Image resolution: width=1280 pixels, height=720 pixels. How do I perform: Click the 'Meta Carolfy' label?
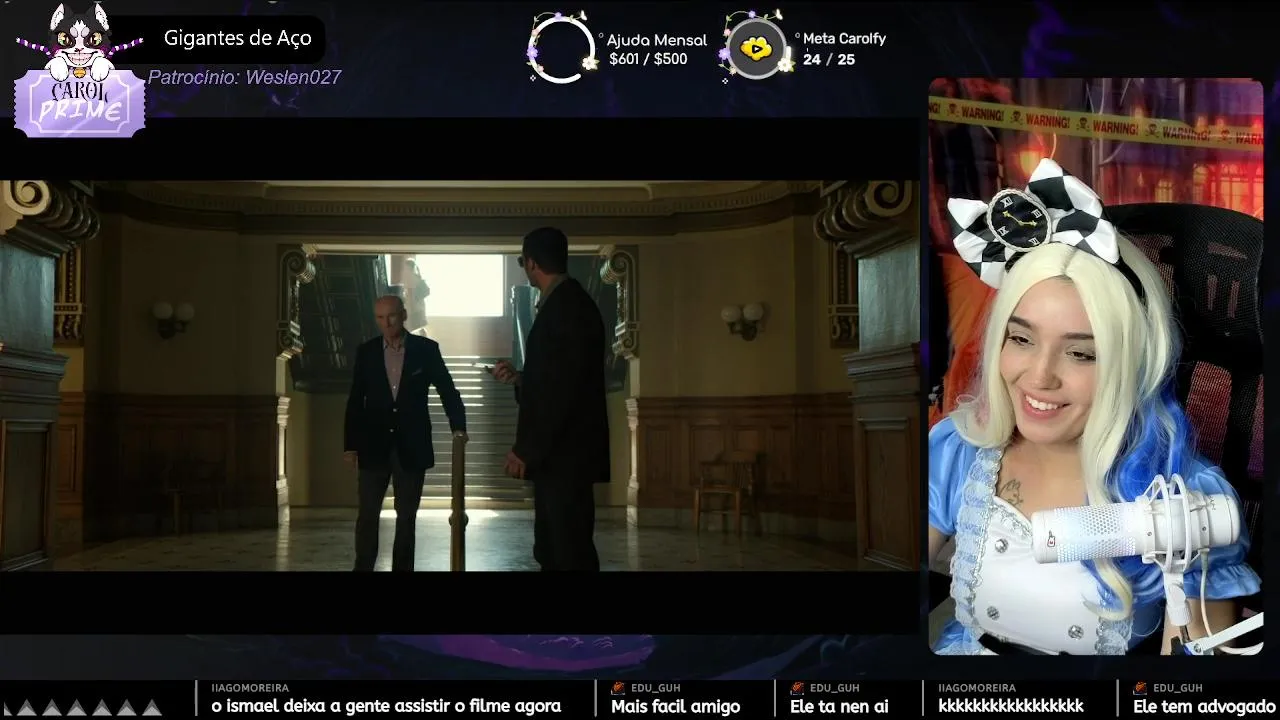844,39
